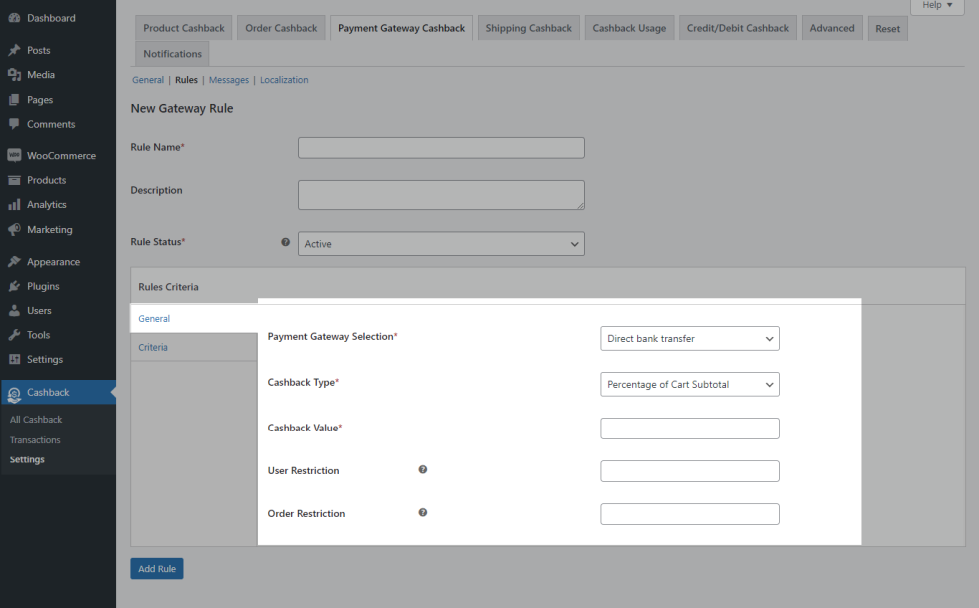Image resolution: width=979 pixels, height=608 pixels.
Task: Open Plugins using the plug icon
Action: pyautogui.click(x=14, y=286)
